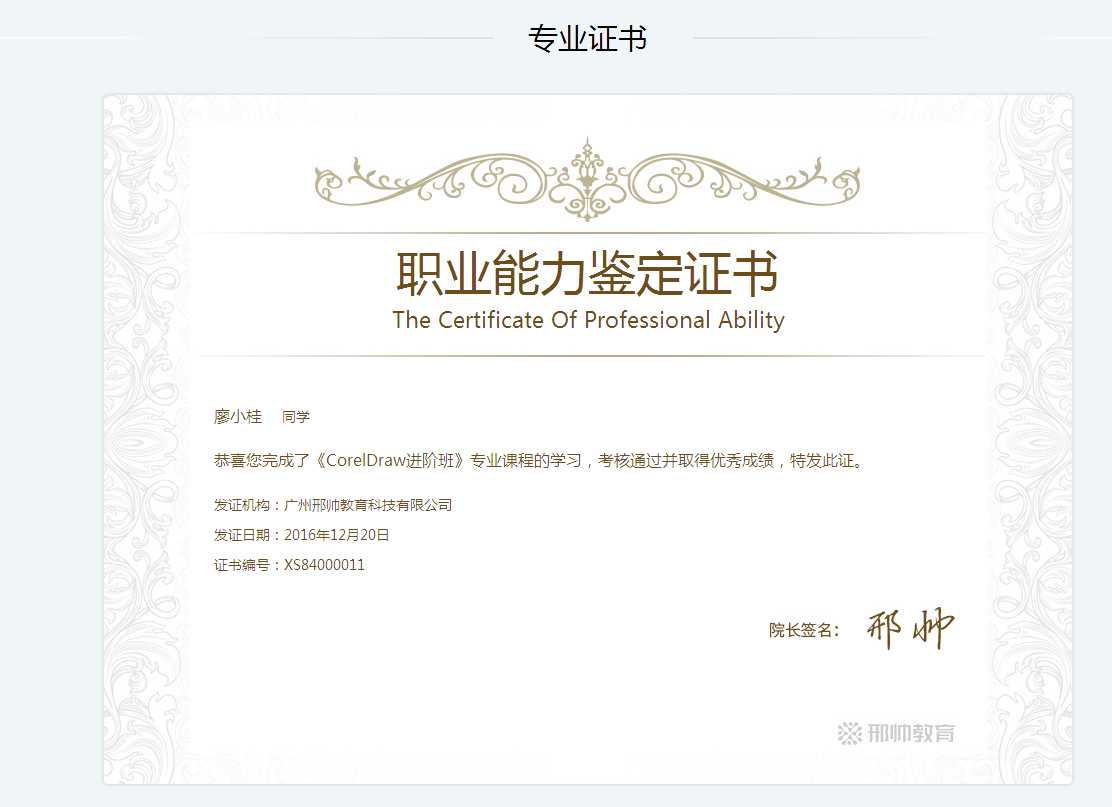1112x807 pixels.
Task: Click the student name 廖小桂
Action: (x=237, y=417)
